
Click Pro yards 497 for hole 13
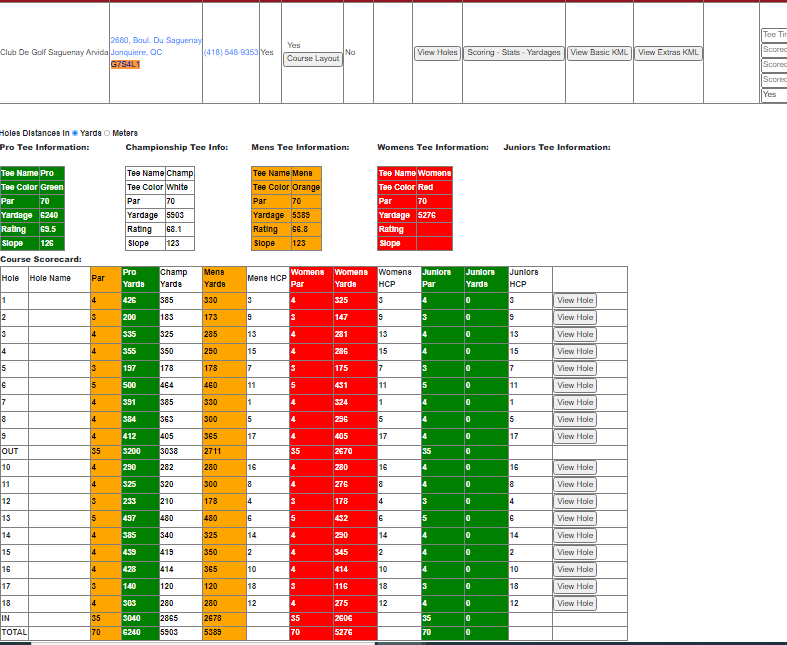click(x=129, y=519)
